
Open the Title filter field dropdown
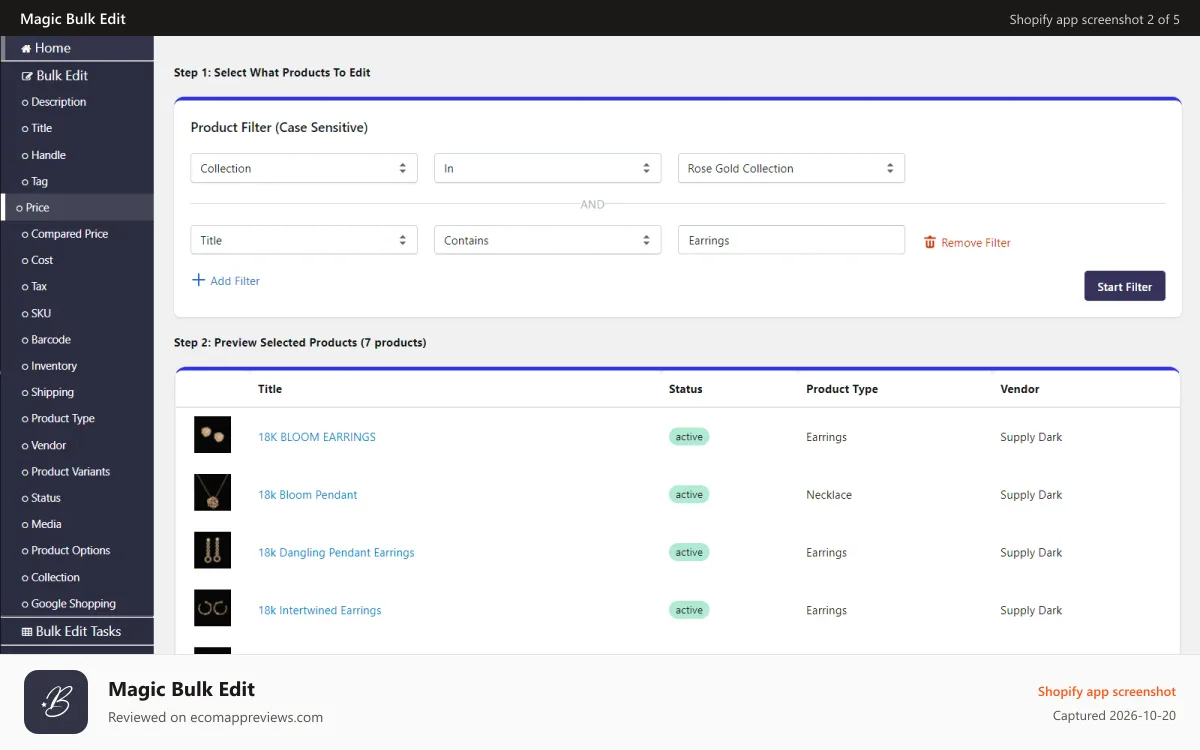pos(304,240)
